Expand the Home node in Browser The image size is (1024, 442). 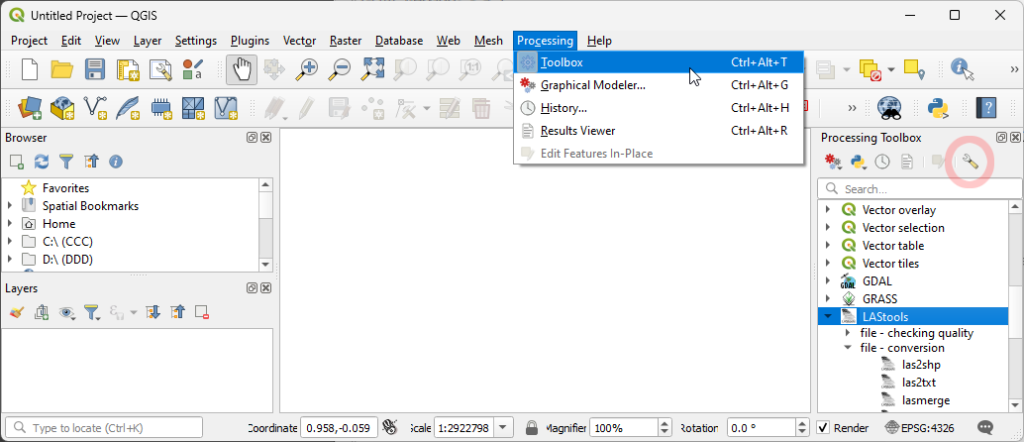tap(10, 223)
